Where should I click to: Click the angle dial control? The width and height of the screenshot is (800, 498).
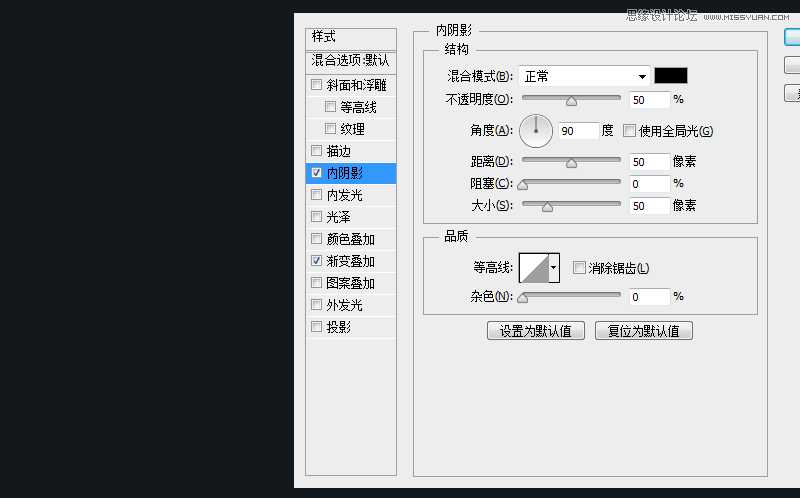[x=536, y=130]
